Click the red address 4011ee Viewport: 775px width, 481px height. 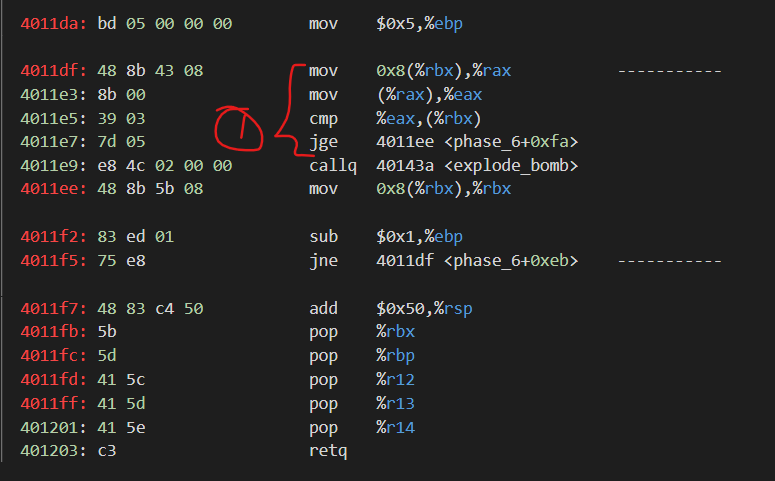point(53,188)
